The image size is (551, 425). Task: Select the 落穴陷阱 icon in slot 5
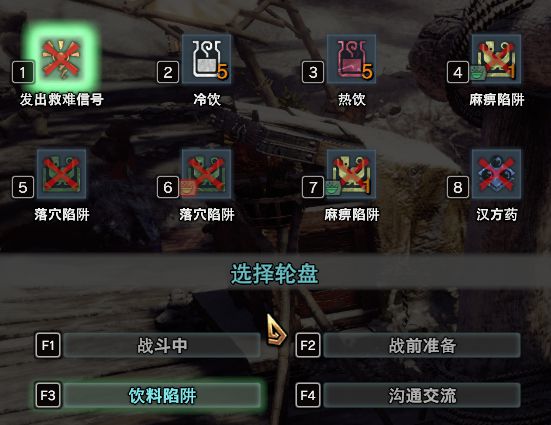tap(61, 174)
